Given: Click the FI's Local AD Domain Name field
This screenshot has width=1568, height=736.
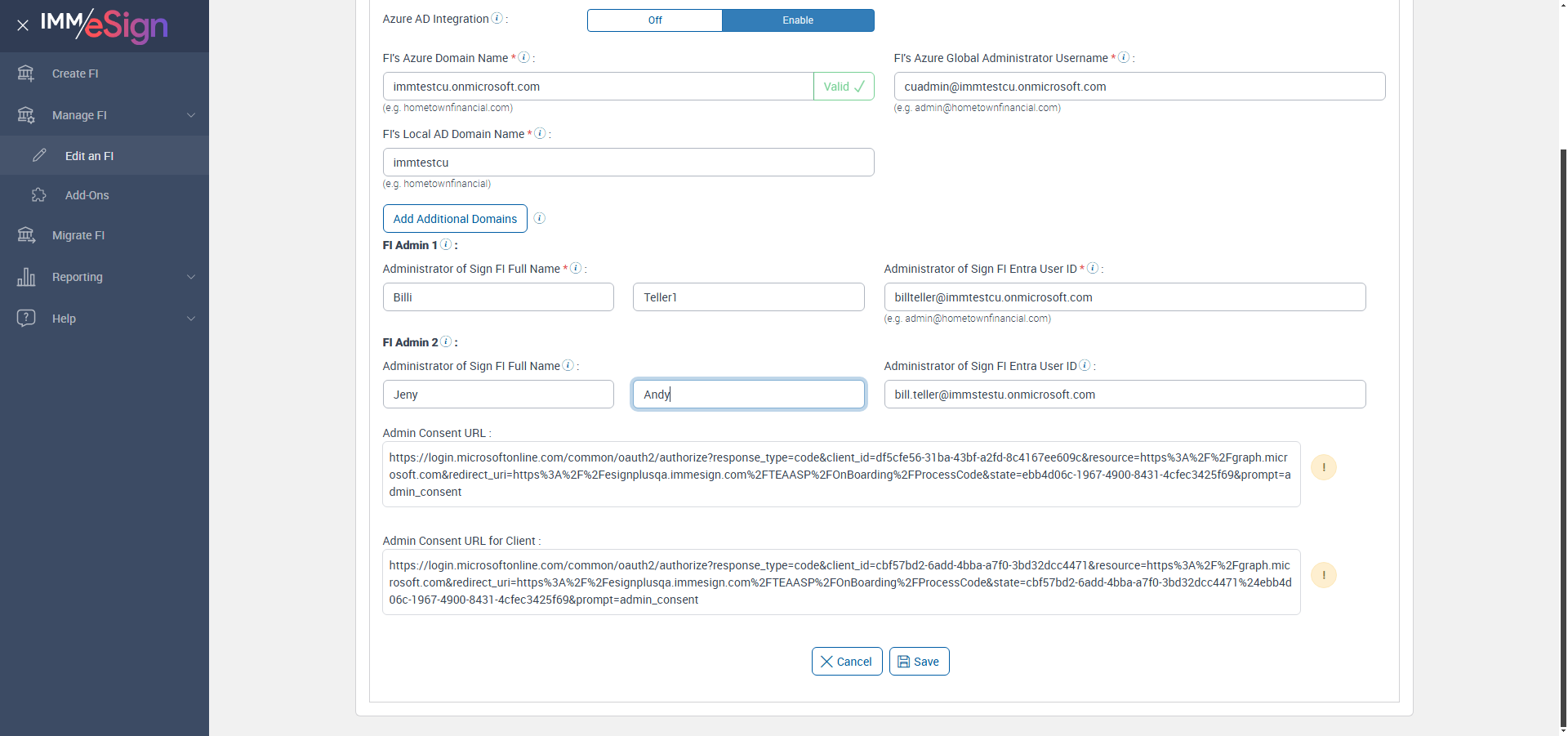Looking at the screenshot, I should coord(628,163).
